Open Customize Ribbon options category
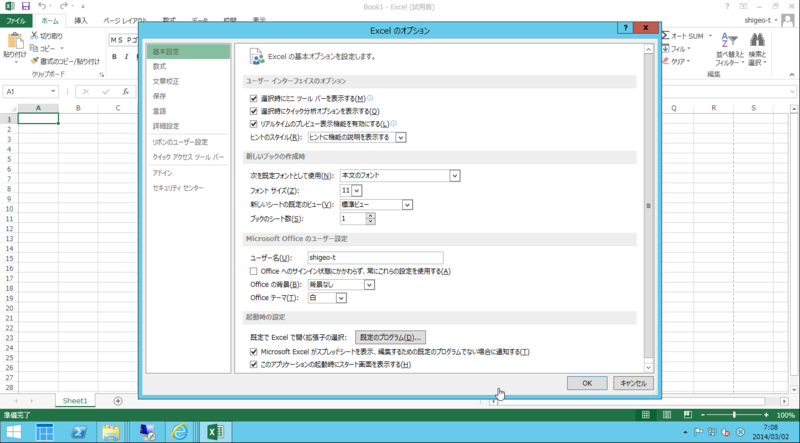This screenshot has width=800, height=443. (188, 142)
